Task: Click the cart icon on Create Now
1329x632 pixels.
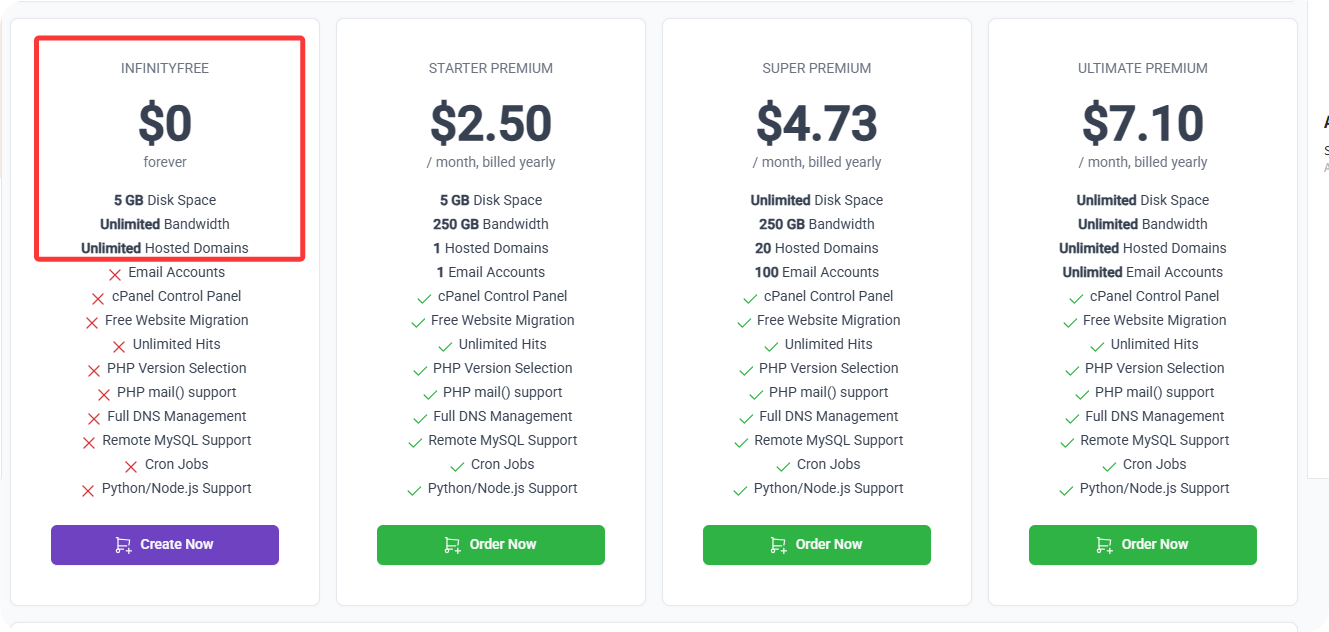Action: click(x=123, y=545)
